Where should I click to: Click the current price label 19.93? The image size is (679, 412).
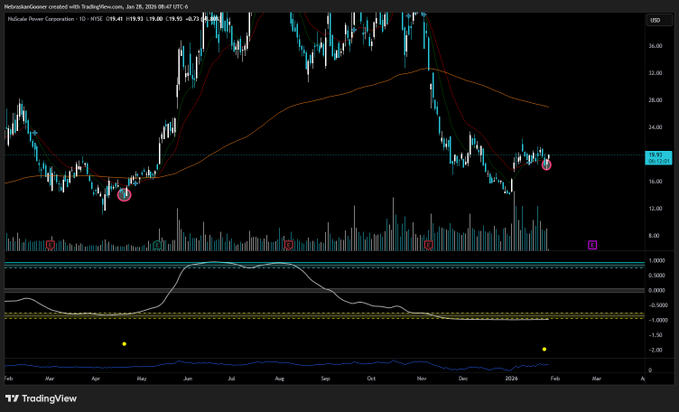(656, 155)
